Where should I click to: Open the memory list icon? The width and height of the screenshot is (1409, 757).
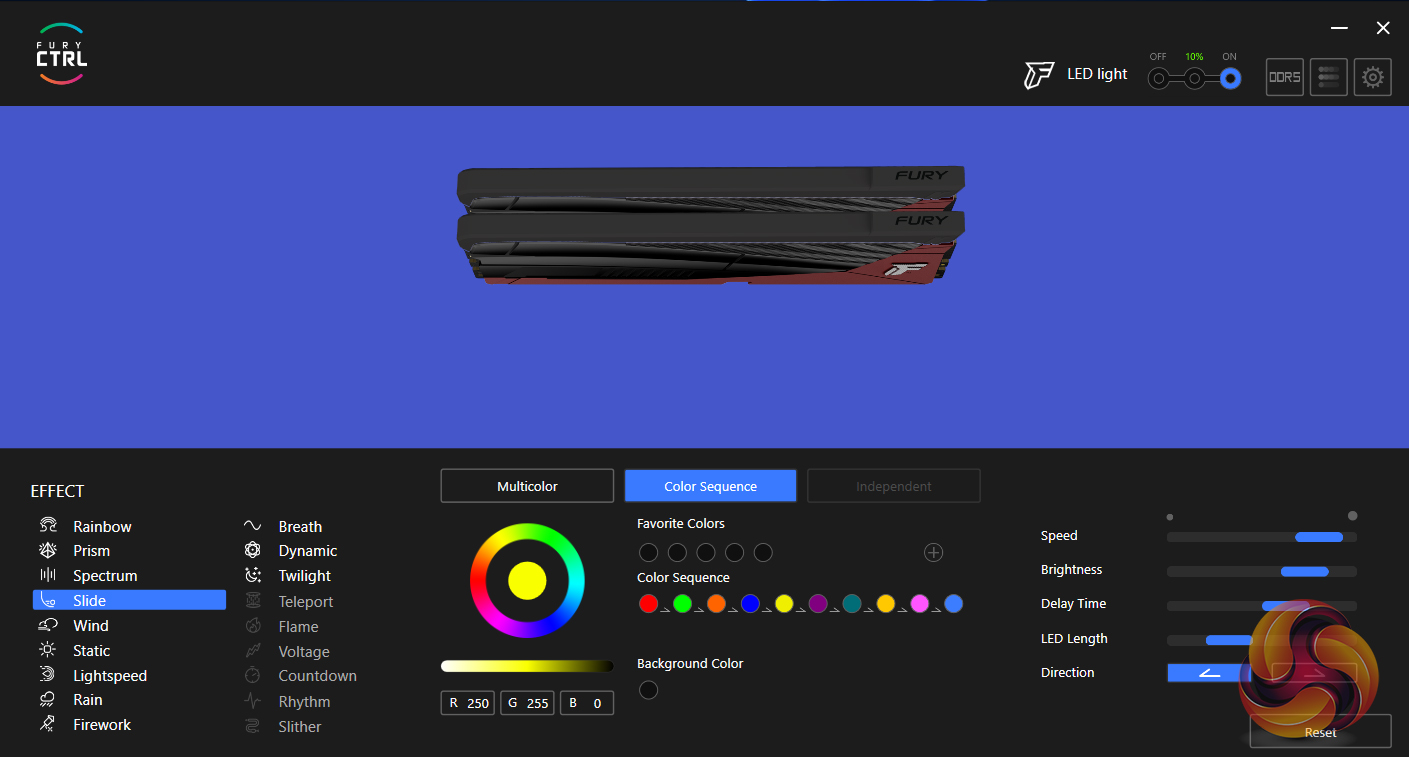[1328, 77]
